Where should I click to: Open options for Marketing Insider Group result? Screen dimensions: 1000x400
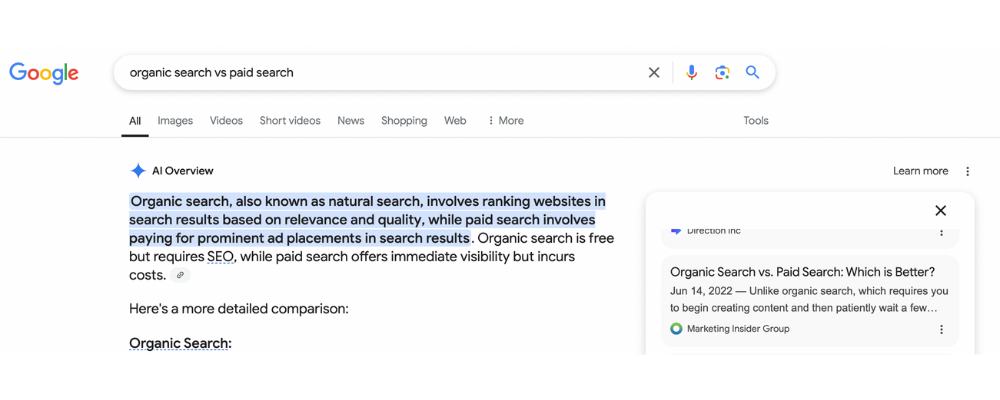(940, 329)
